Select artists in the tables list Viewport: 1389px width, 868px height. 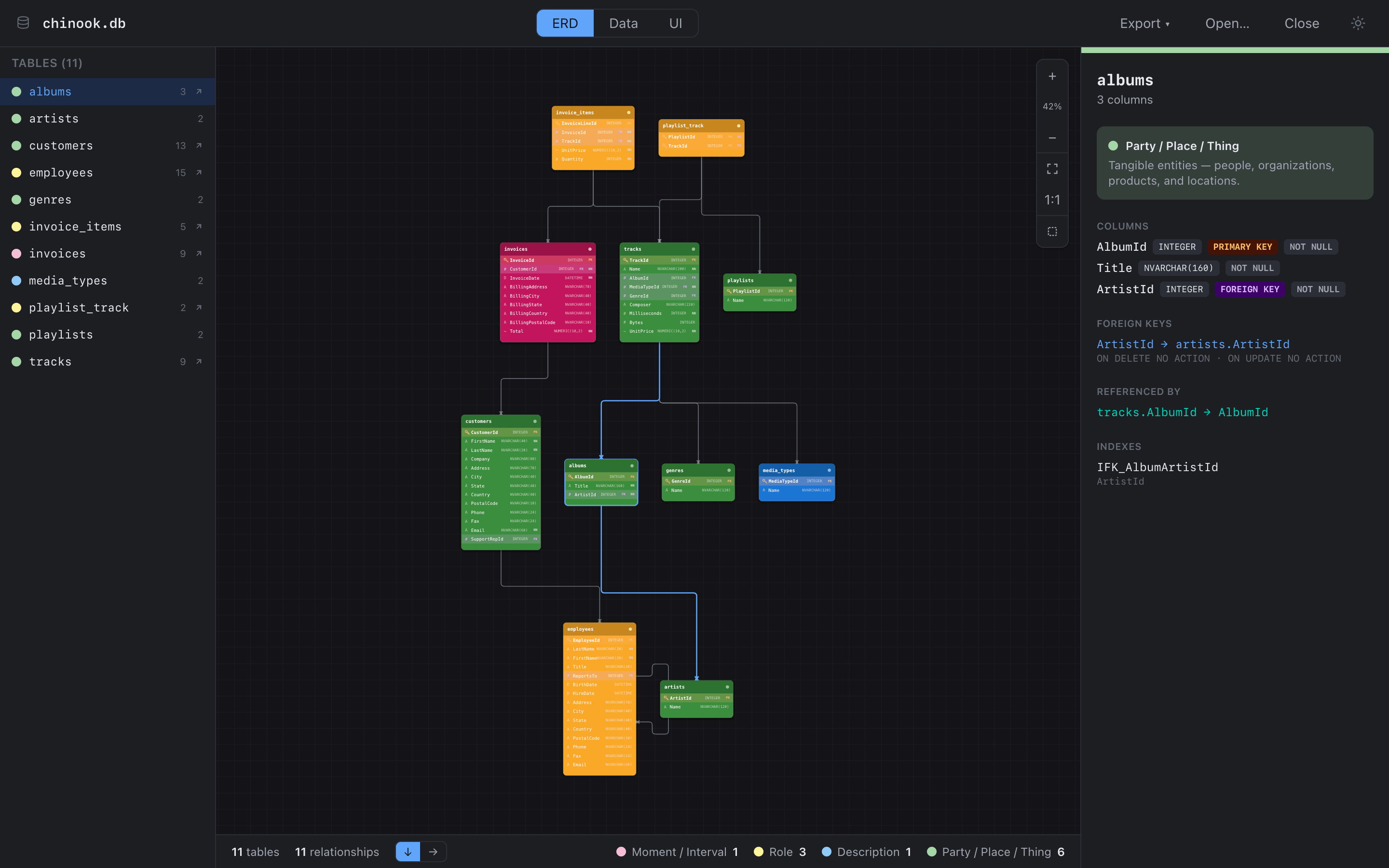click(x=108, y=118)
